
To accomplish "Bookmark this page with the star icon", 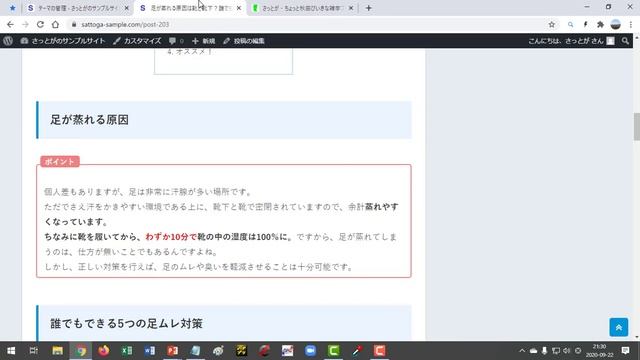I will (x=551, y=24).
